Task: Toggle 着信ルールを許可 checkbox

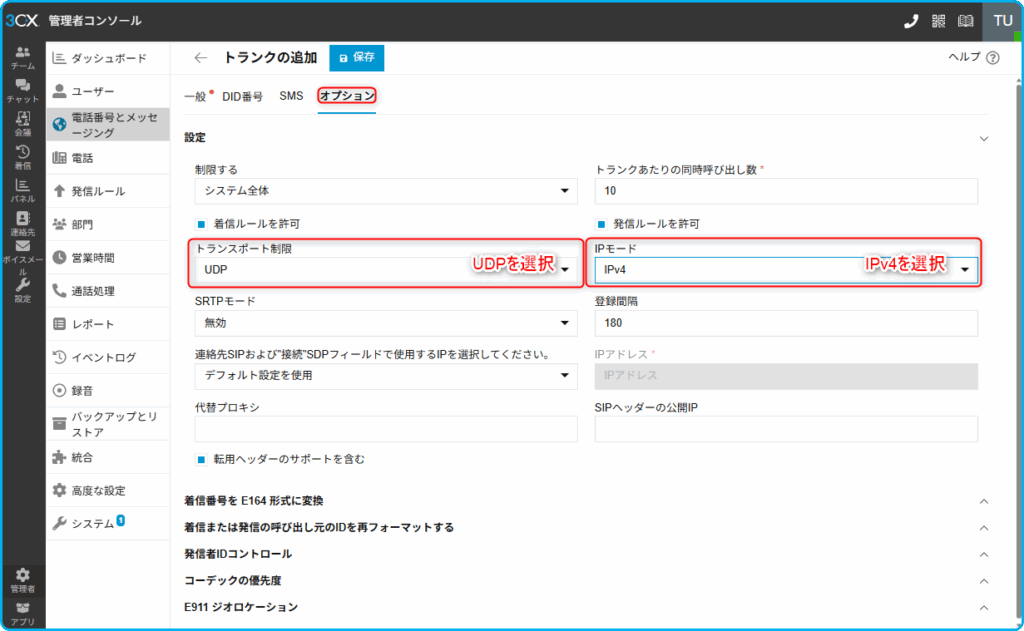Action: coord(202,224)
